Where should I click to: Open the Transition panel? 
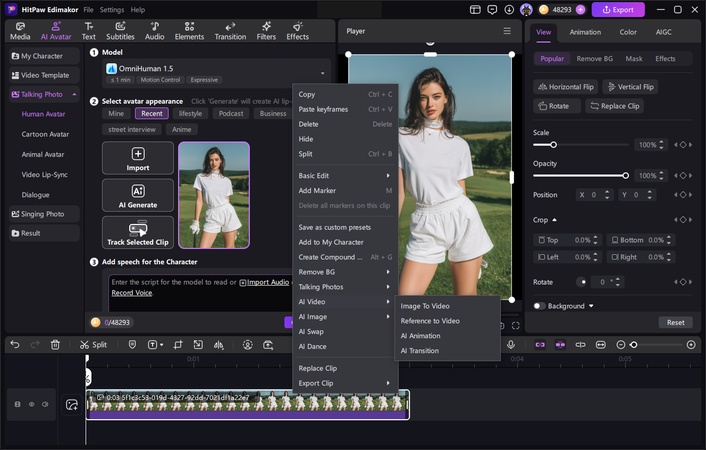pyautogui.click(x=230, y=31)
